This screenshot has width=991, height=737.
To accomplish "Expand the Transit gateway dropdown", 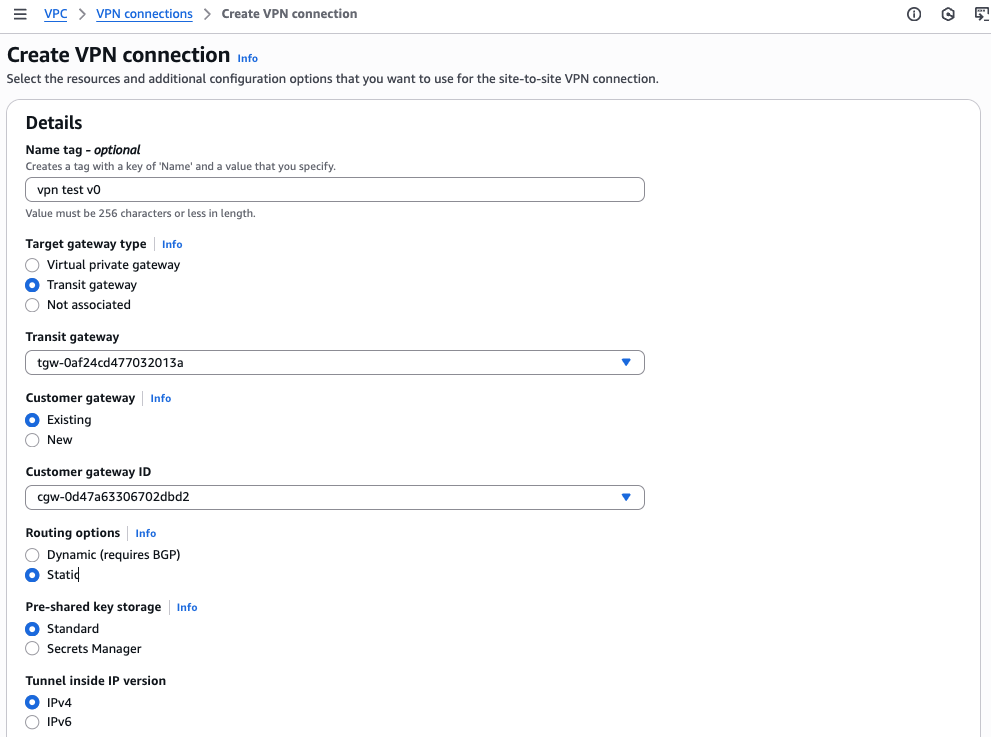I will pyautogui.click(x=334, y=362).
